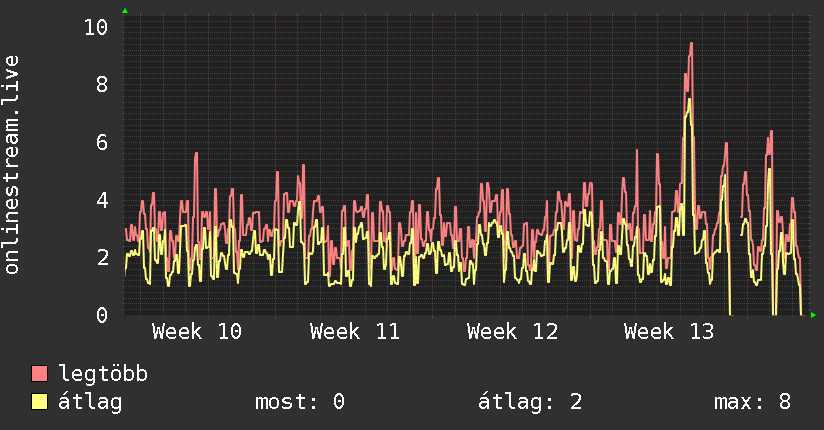The height and width of the screenshot is (430, 824).
Task: Click the Week 12 axis label
Action: (512, 332)
